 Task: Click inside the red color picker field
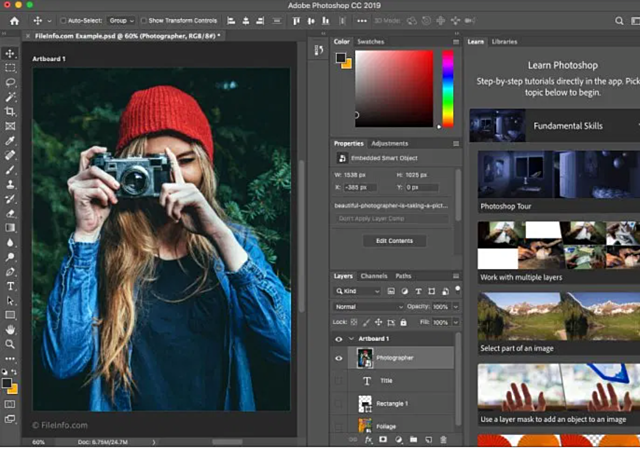[394, 89]
